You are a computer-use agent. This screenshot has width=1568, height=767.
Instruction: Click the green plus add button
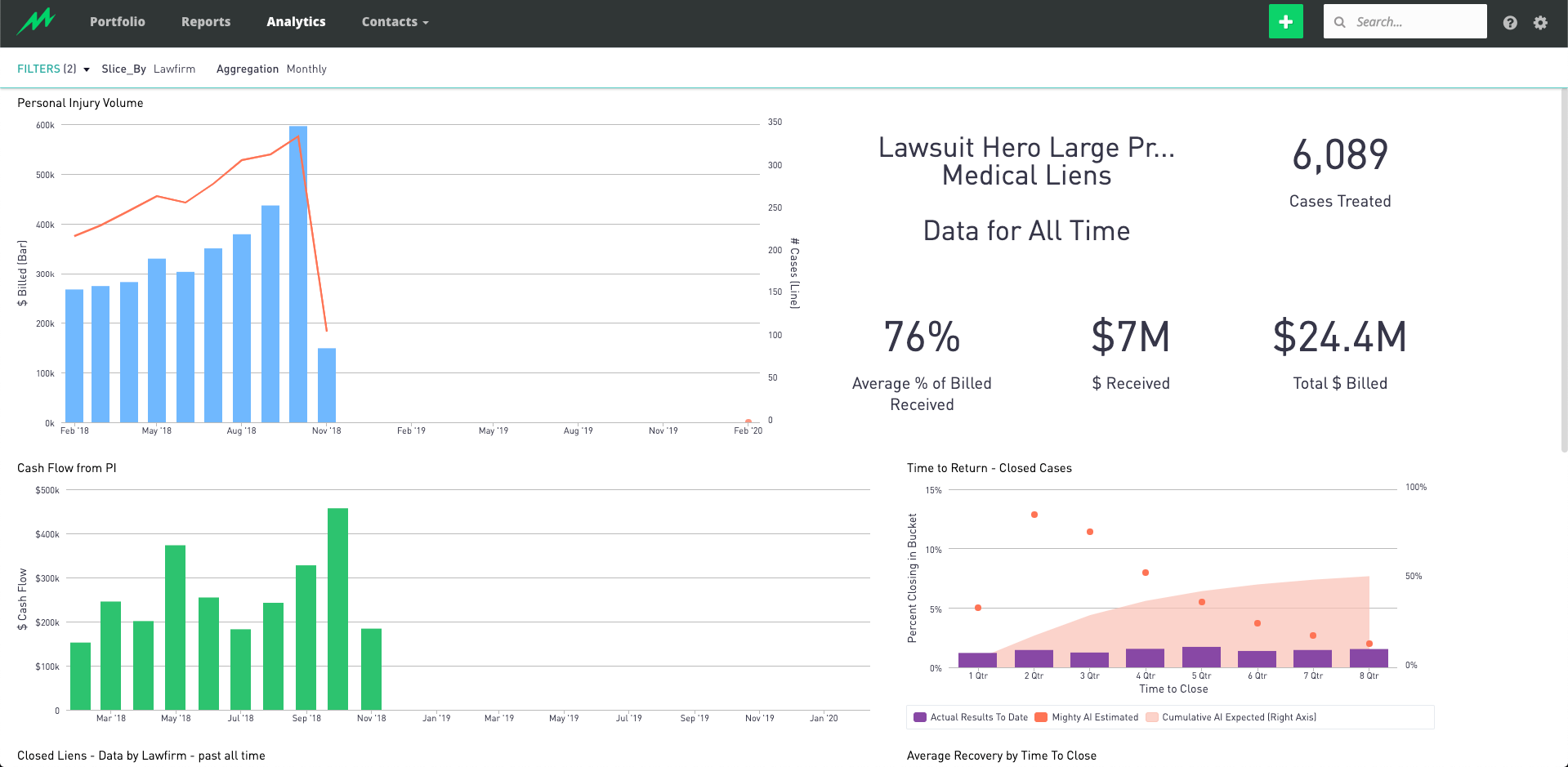coord(1285,21)
